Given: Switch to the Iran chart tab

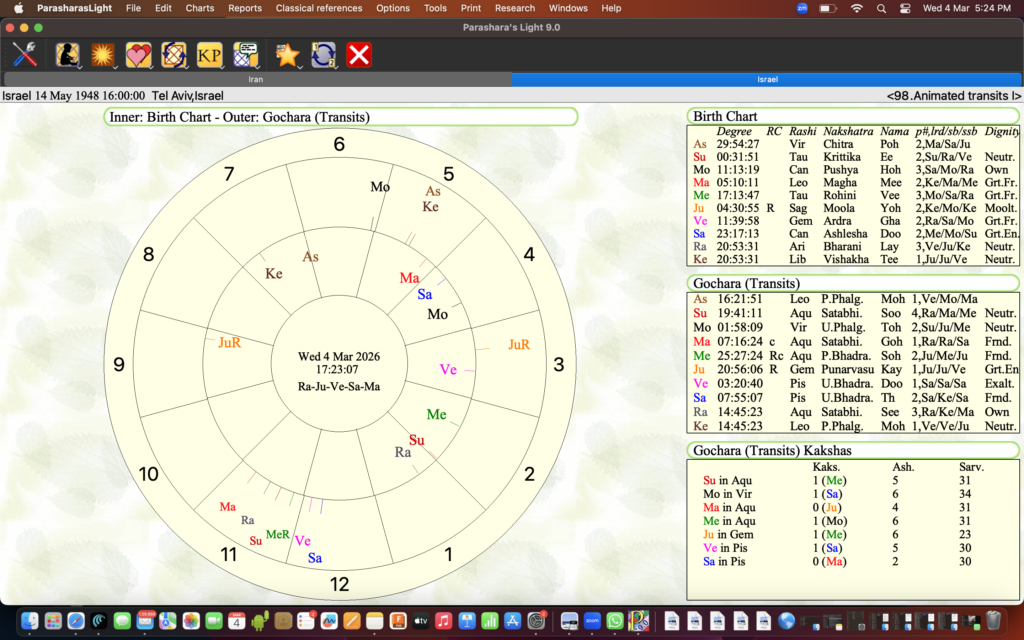Looking at the screenshot, I should pos(256,79).
